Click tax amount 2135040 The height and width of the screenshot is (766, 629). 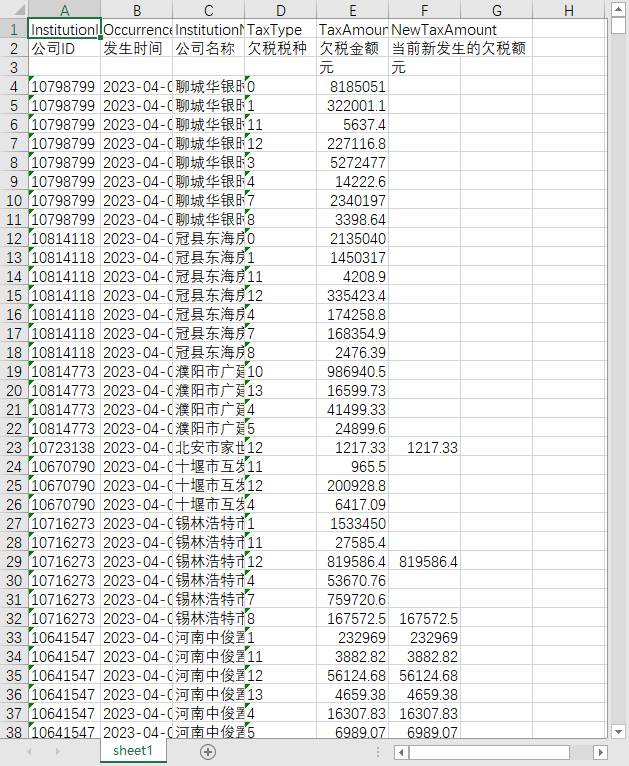tap(353, 238)
